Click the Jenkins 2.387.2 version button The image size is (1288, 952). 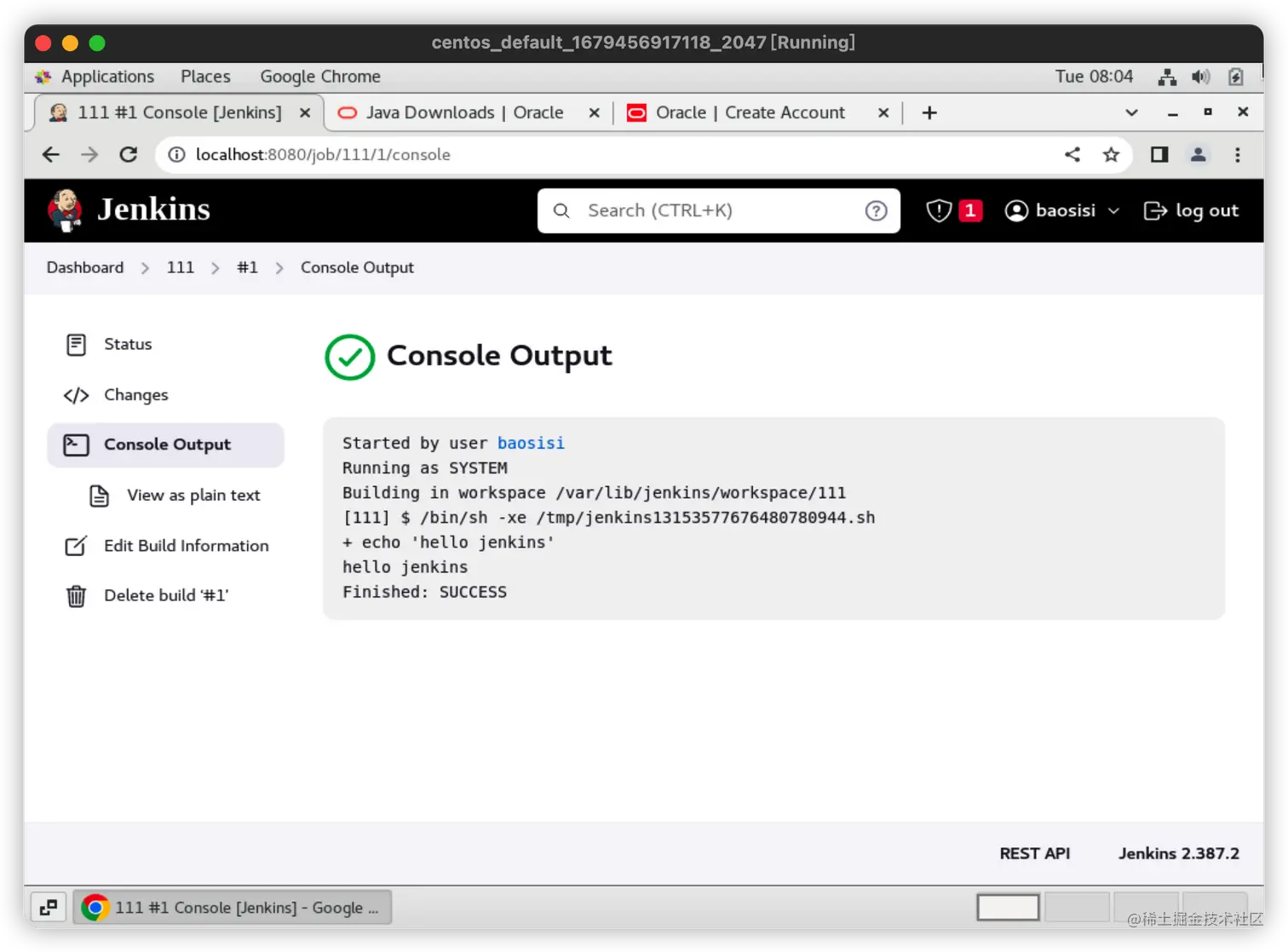1179,853
